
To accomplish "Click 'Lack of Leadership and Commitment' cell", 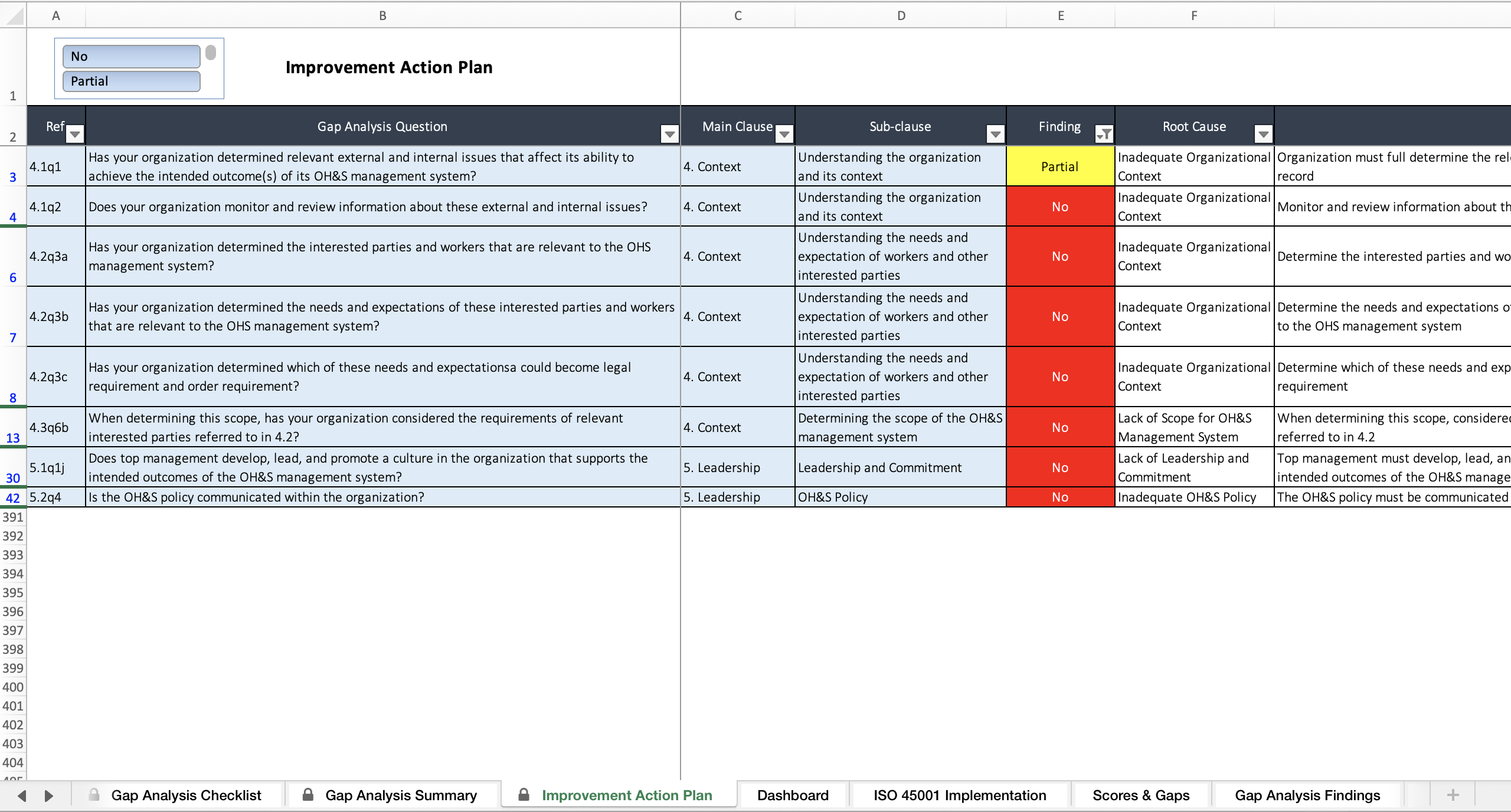I will tap(1194, 467).
